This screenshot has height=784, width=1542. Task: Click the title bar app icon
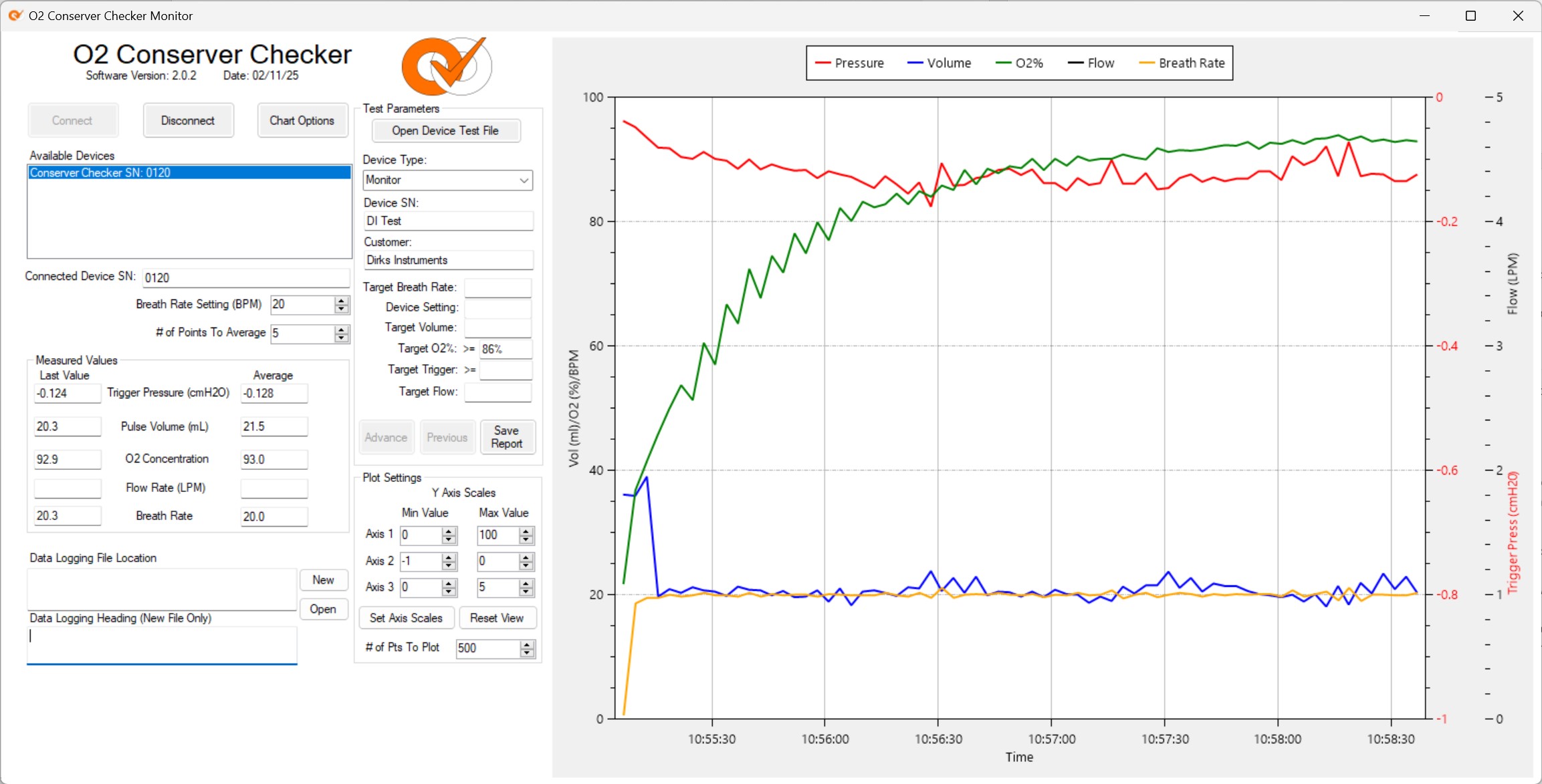point(15,15)
